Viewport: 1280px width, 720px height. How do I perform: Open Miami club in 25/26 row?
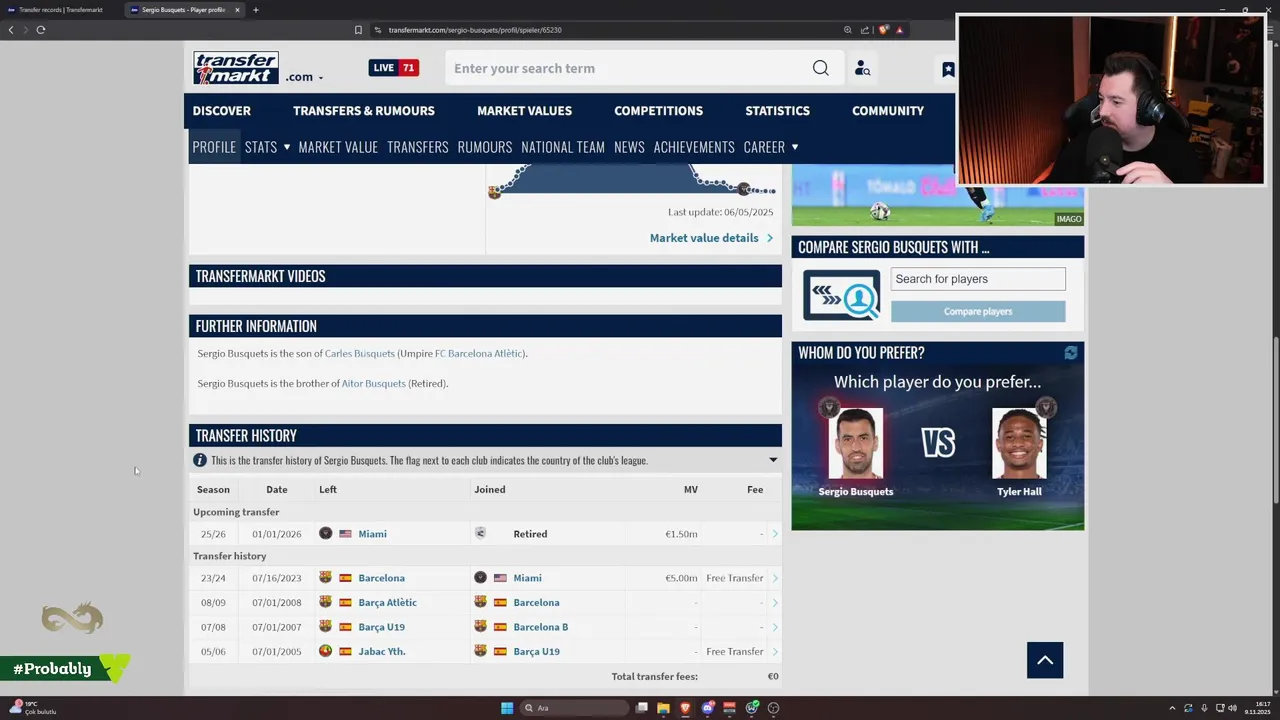pyautogui.click(x=372, y=534)
